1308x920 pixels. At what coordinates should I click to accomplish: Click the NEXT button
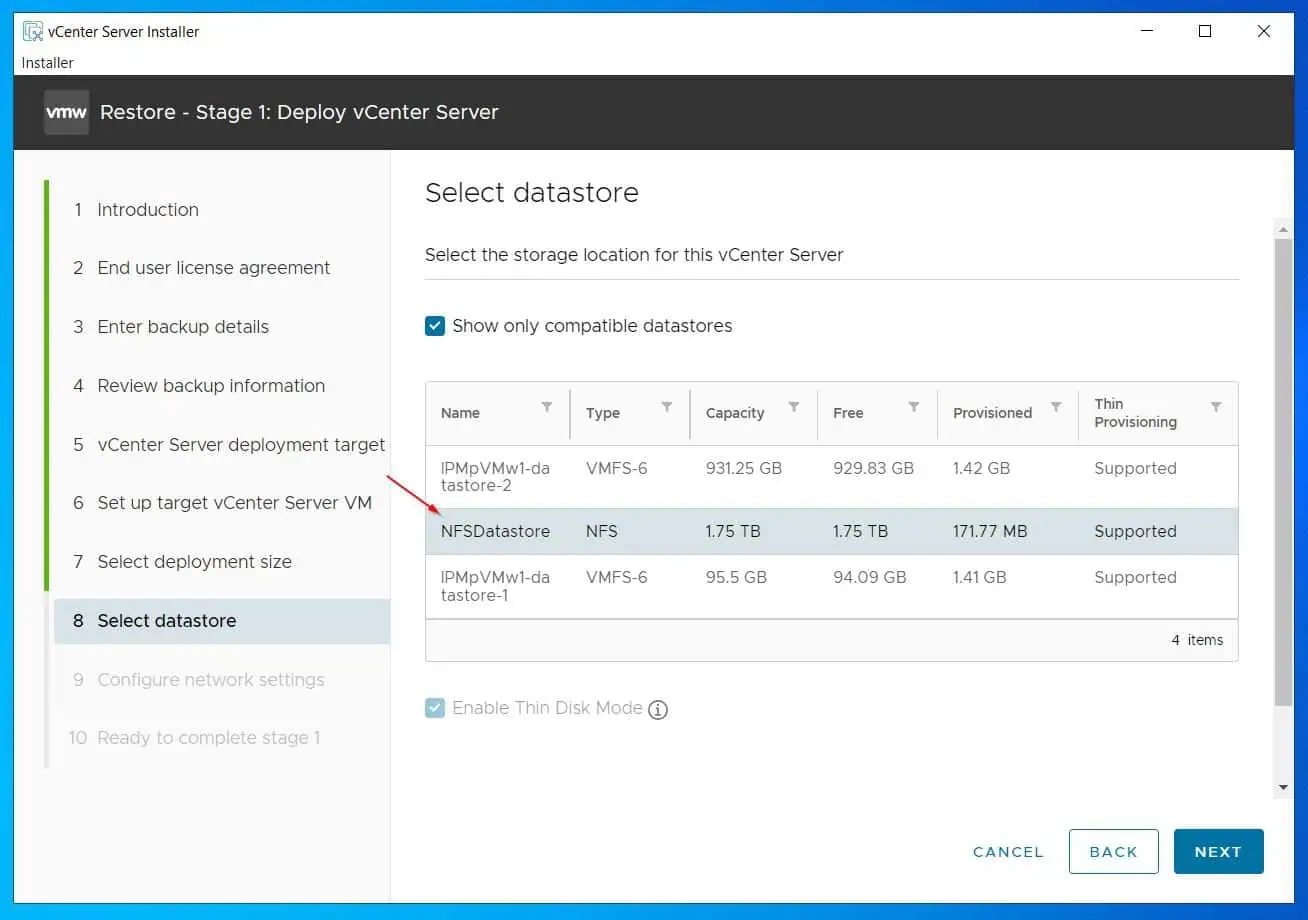(x=1218, y=852)
